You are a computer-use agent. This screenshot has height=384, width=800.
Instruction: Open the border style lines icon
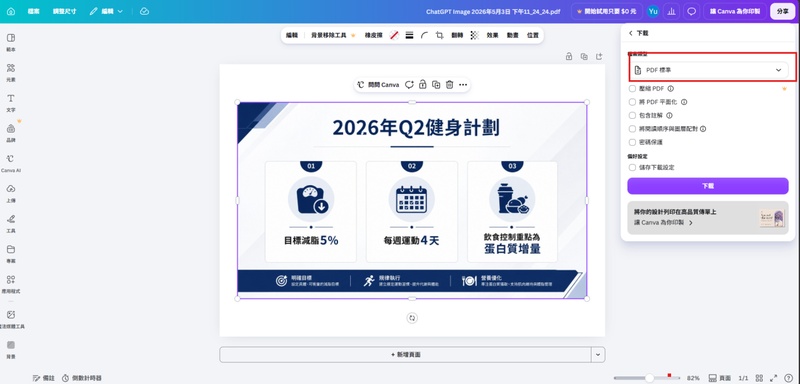(409, 35)
